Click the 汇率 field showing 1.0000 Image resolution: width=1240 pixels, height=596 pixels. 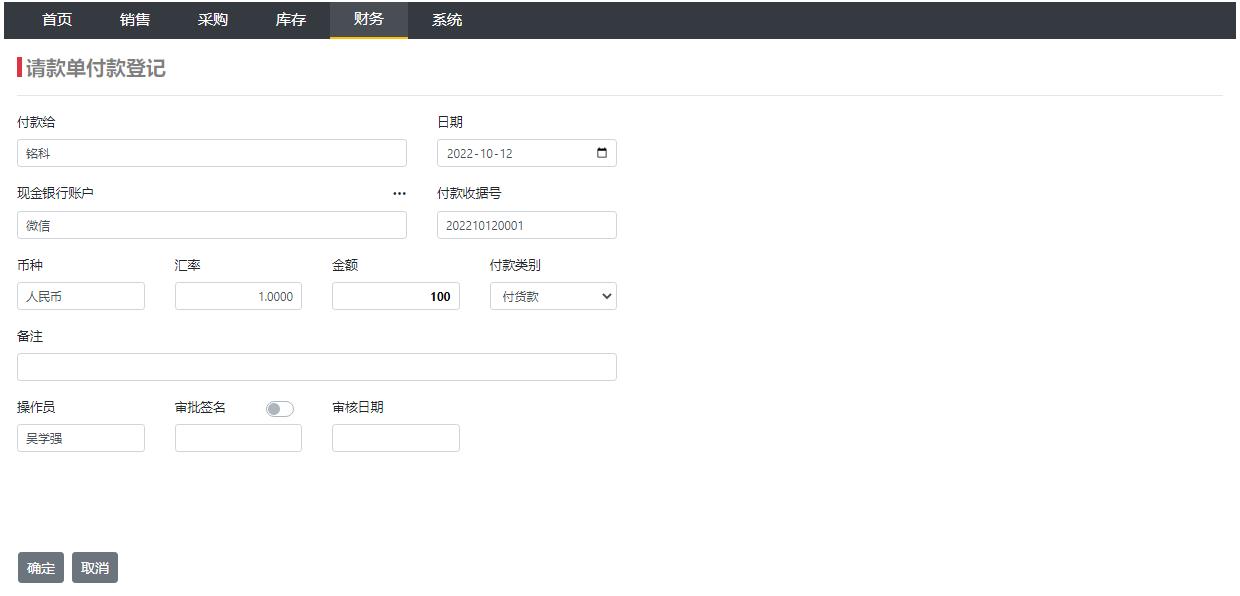coord(238,296)
